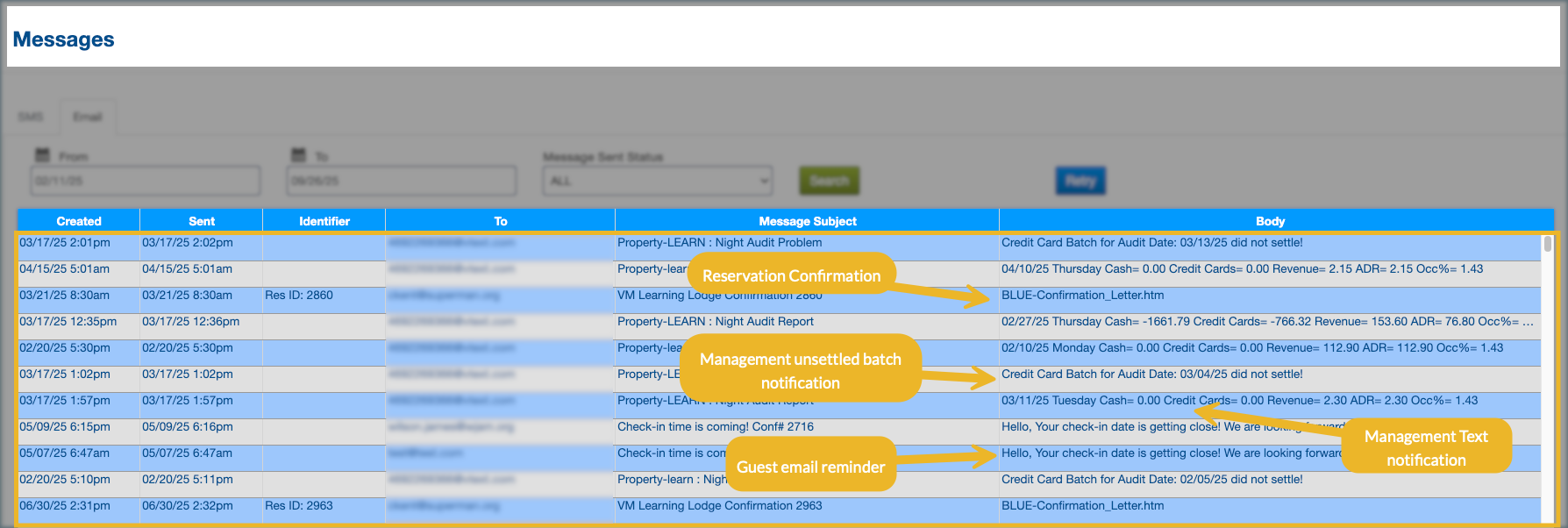Open BLUE-Confirmation_Letter.htm for Confirmation 2963

pos(1082,506)
